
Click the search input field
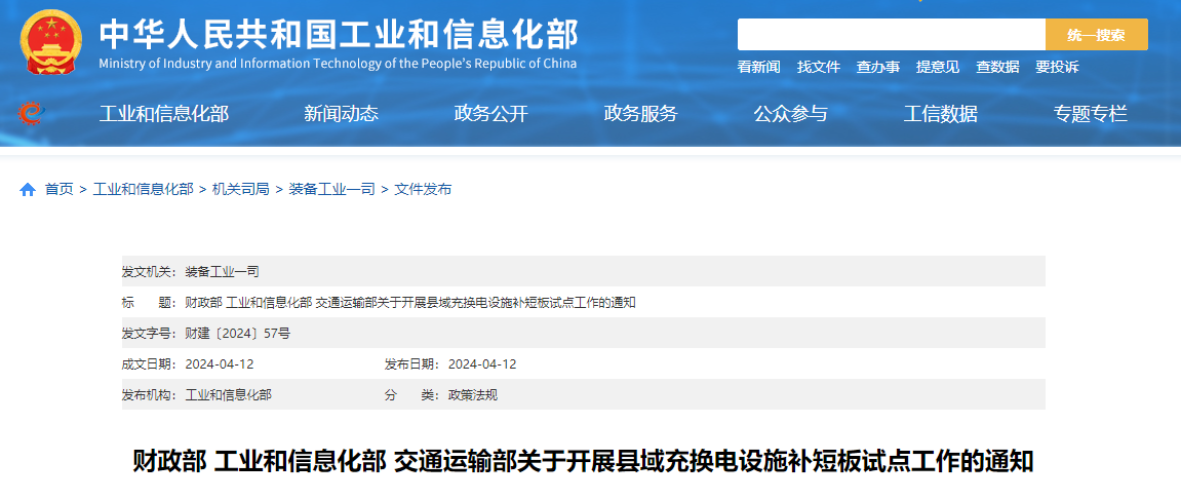[891, 35]
